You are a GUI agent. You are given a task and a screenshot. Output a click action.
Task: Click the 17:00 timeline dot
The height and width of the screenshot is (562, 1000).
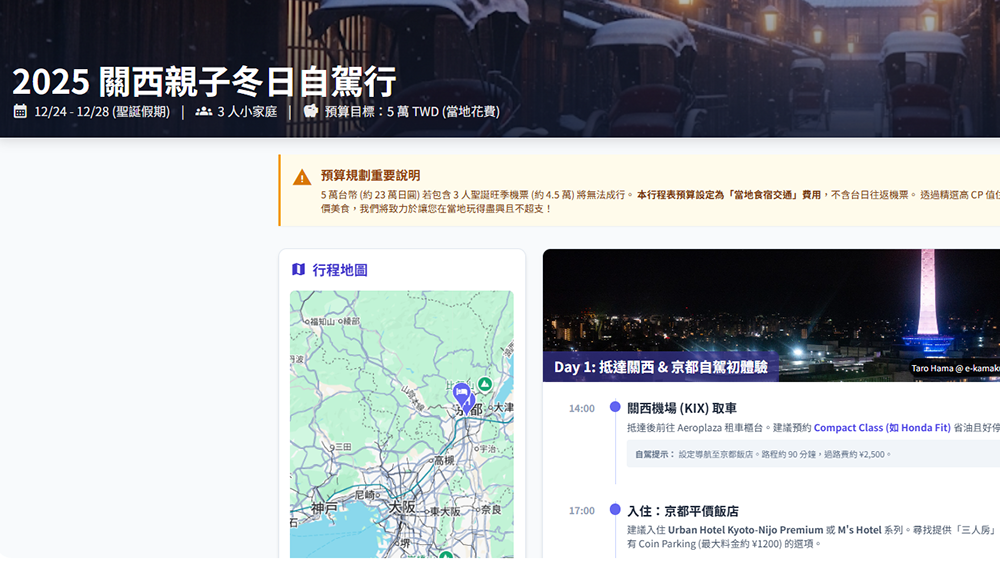615,510
